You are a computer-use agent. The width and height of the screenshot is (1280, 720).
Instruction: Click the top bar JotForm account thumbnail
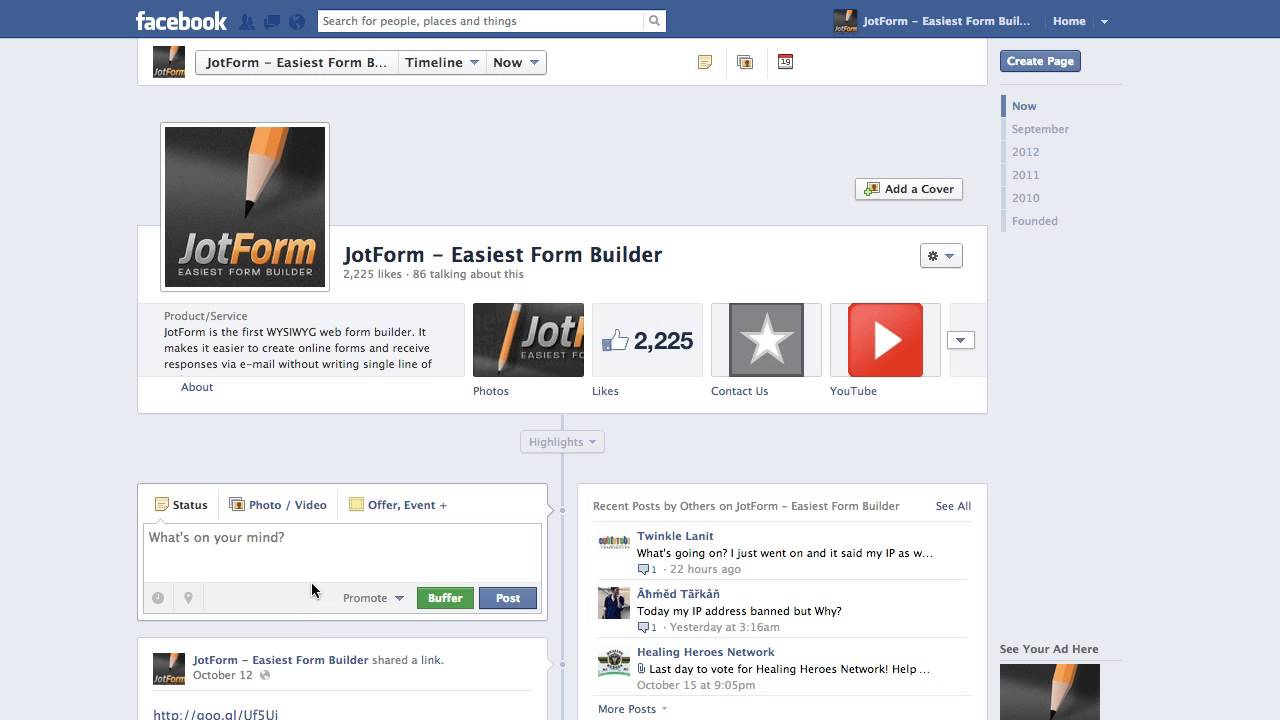tap(845, 21)
